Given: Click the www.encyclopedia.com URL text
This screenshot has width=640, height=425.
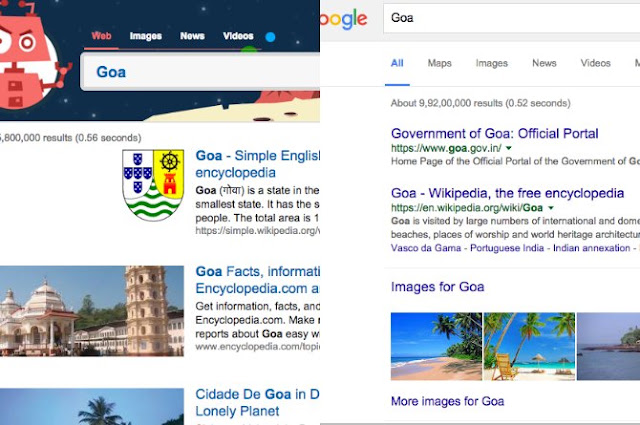Looking at the screenshot, I should point(257,347).
